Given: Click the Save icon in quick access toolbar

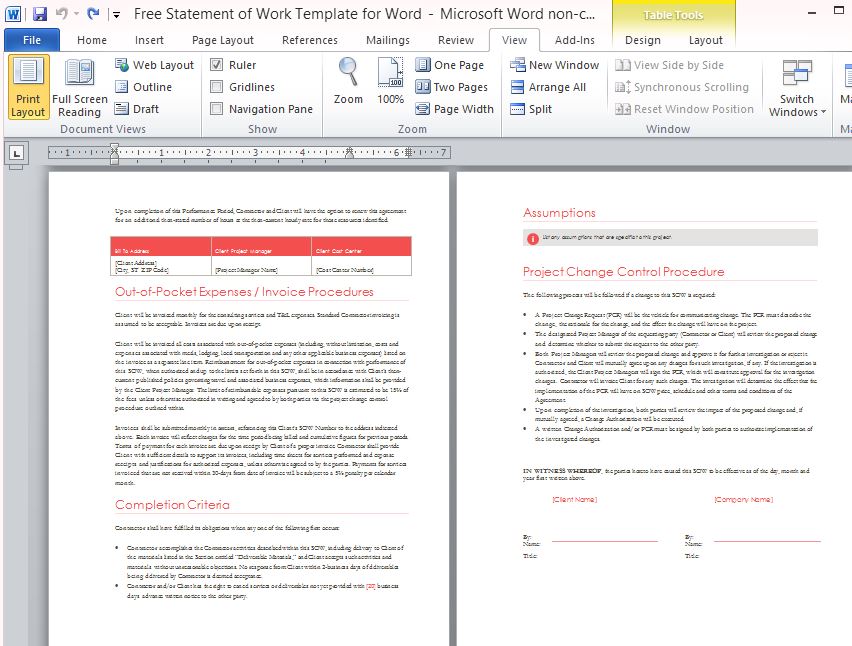Looking at the screenshot, I should (x=40, y=15).
